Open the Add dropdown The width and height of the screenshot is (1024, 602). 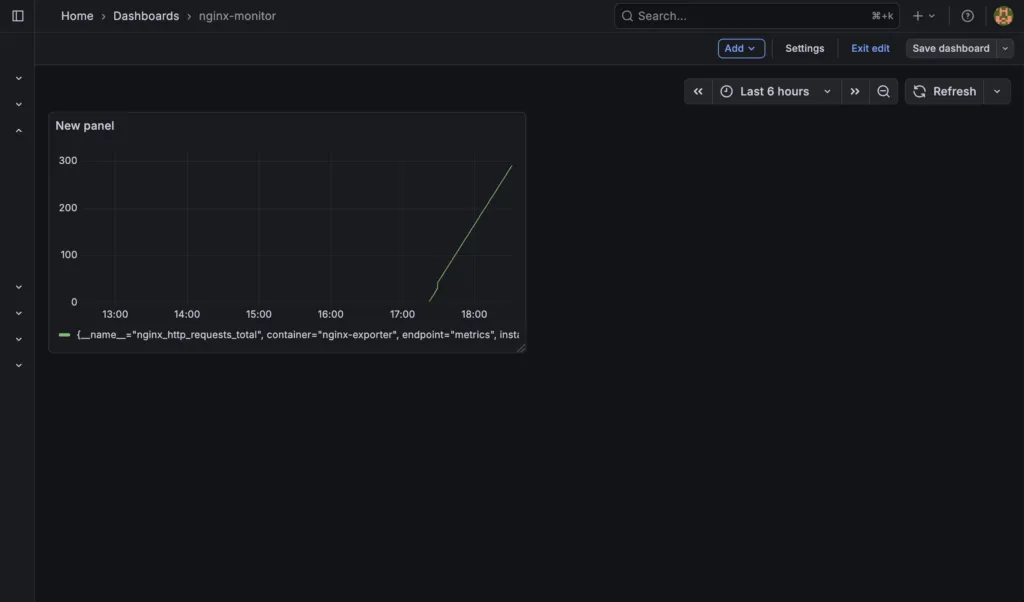741,48
